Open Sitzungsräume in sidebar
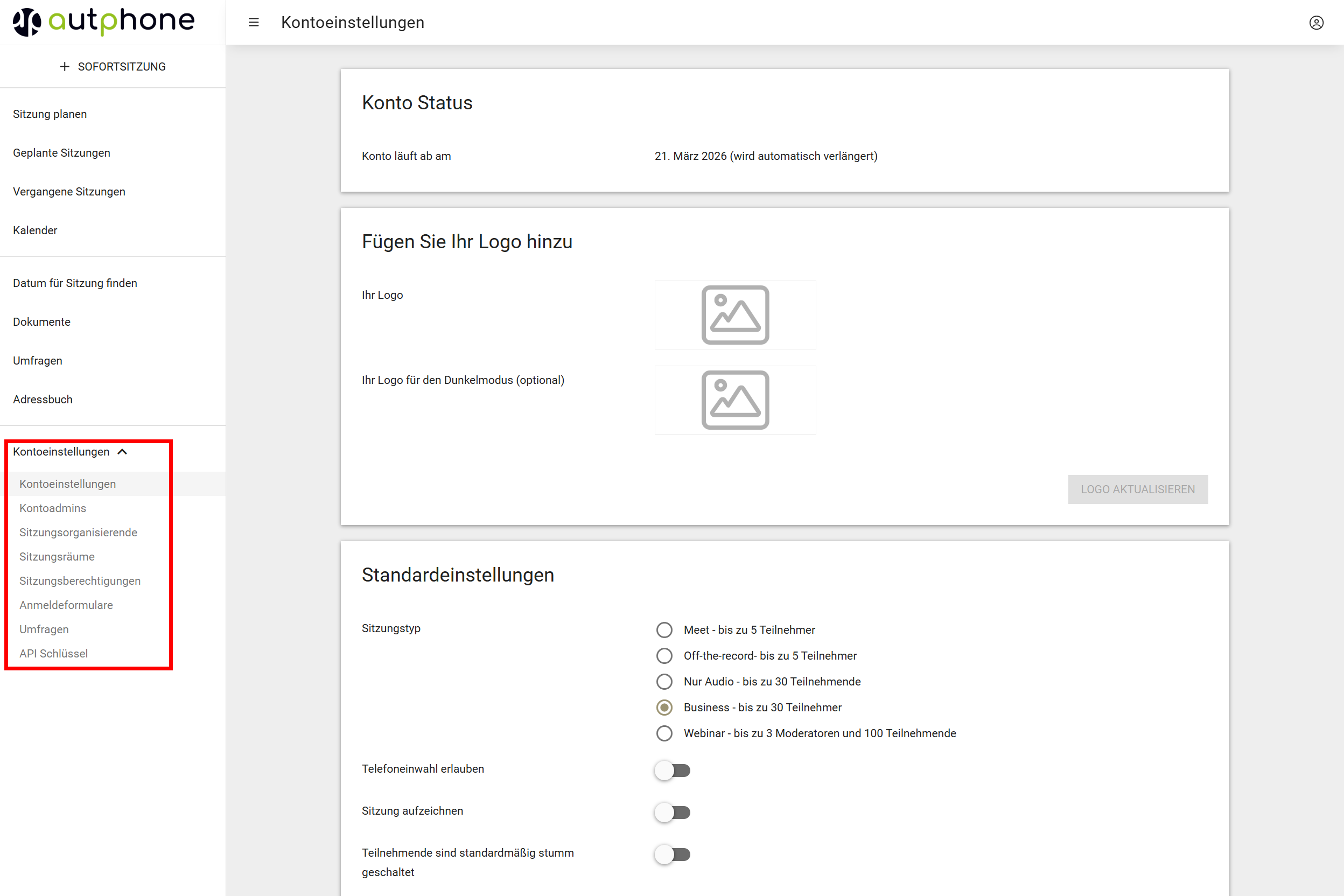Viewport: 1344px width, 896px height. point(57,557)
